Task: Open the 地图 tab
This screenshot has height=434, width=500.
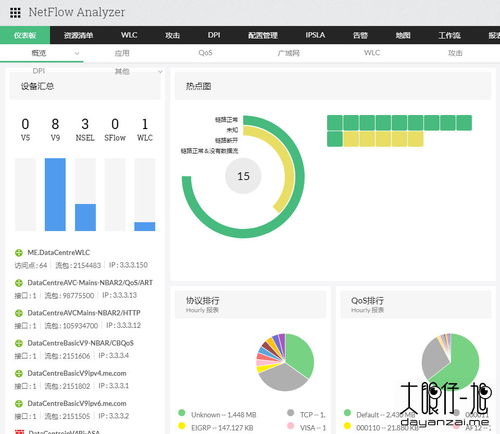Action: point(403,35)
